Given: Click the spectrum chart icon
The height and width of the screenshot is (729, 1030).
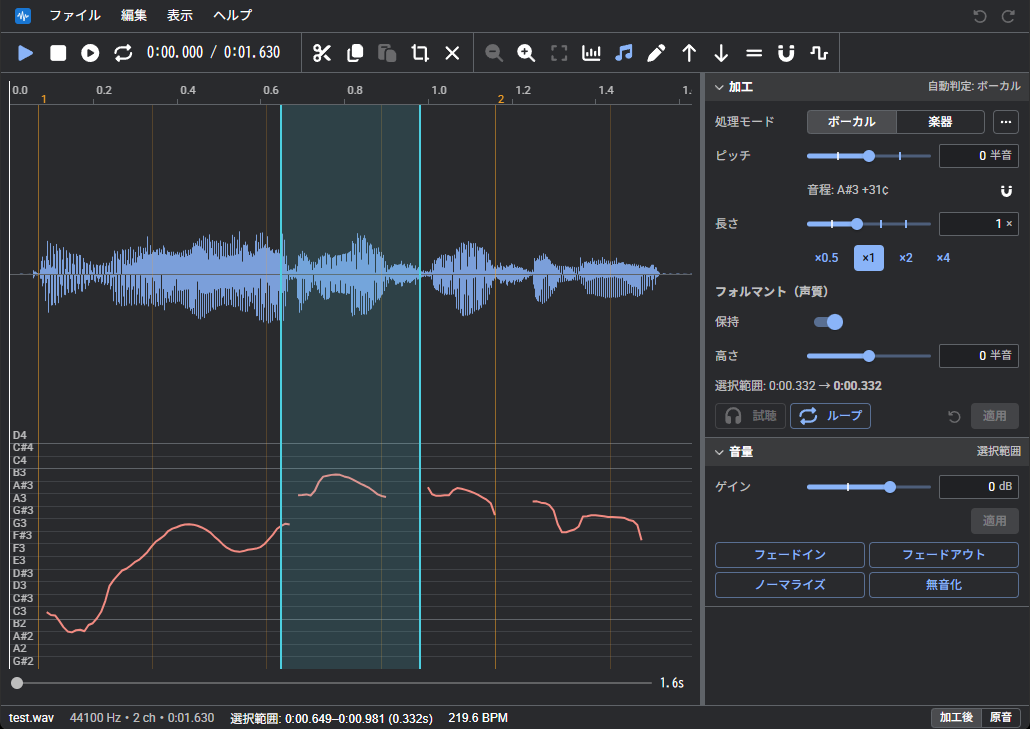Looking at the screenshot, I should [x=591, y=53].
